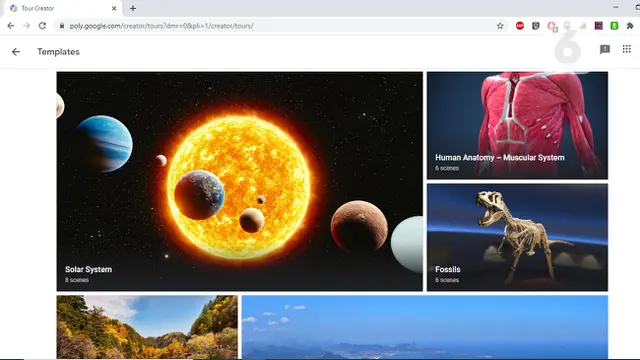This screenshot has width=640, height=360.
Task: Click the green extension icon
Action: coord(614,26)
